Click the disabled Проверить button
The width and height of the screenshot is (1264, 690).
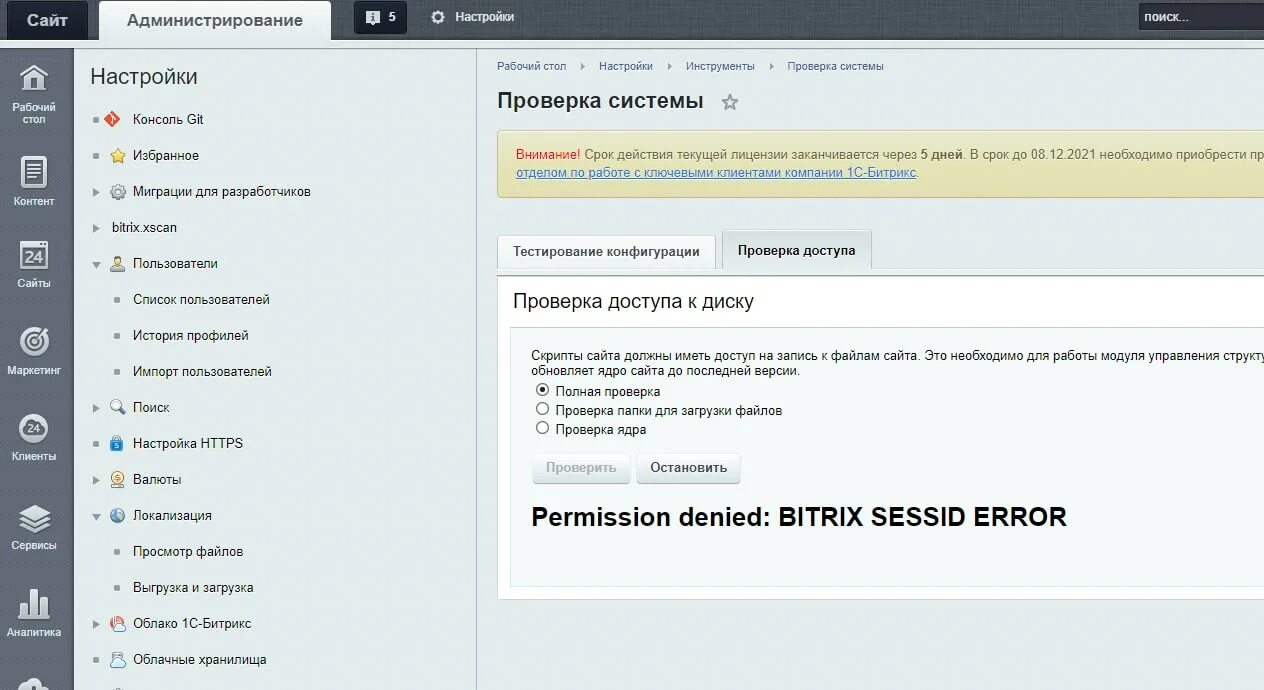pyautogui.click(x=581, y=468)
